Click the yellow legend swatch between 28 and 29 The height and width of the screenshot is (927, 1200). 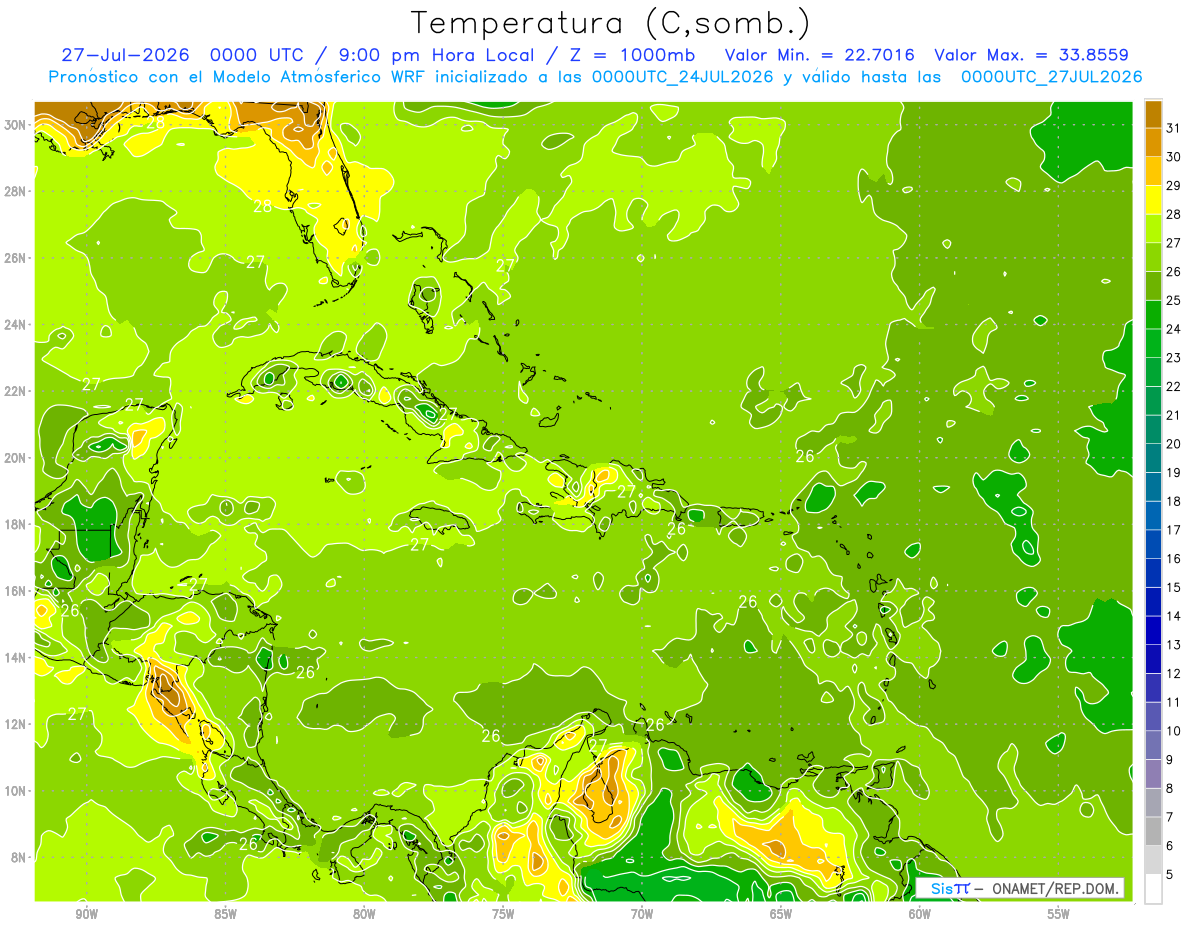tap(1153, 200)
